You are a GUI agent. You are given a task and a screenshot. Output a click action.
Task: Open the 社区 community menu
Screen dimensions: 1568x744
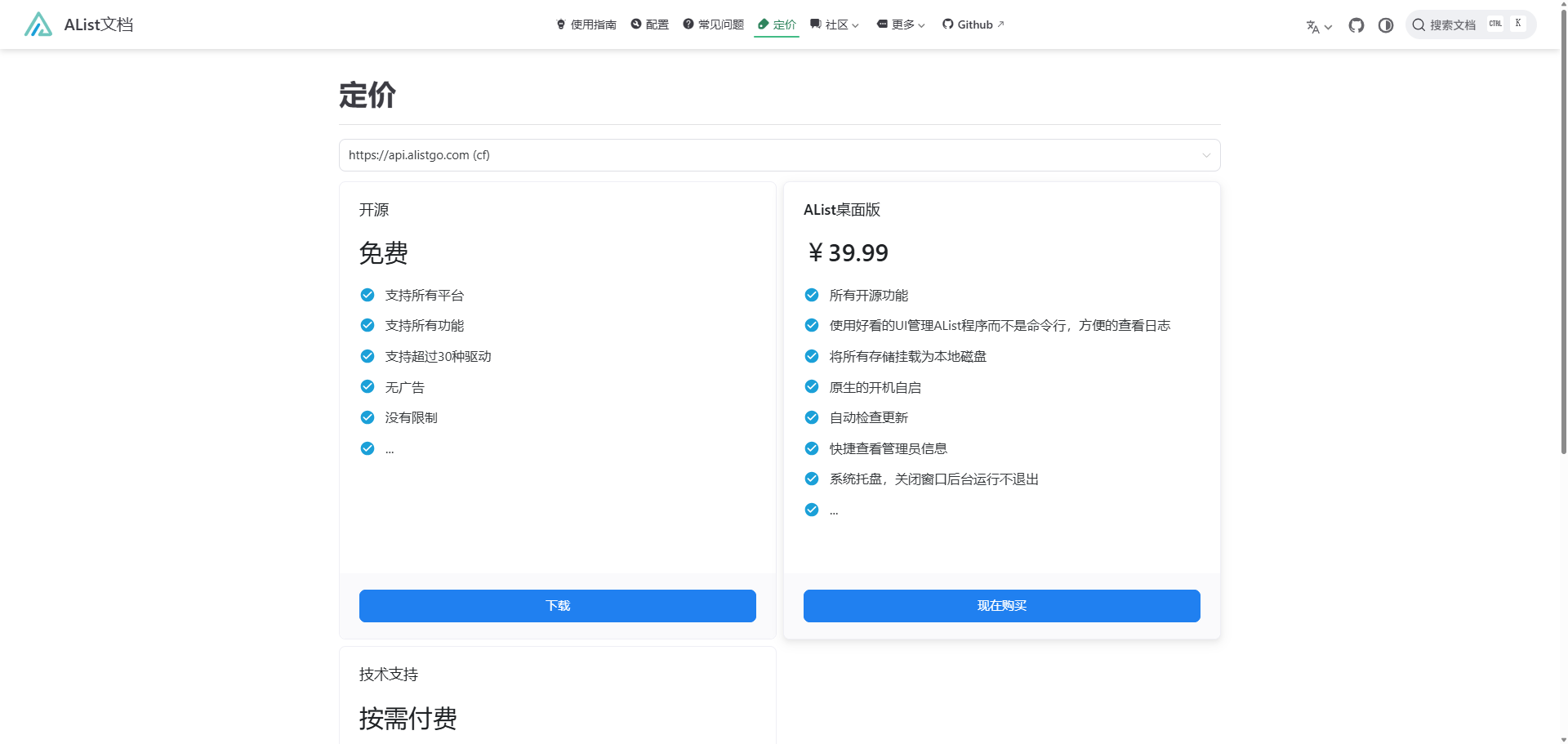tap(834, 25)
